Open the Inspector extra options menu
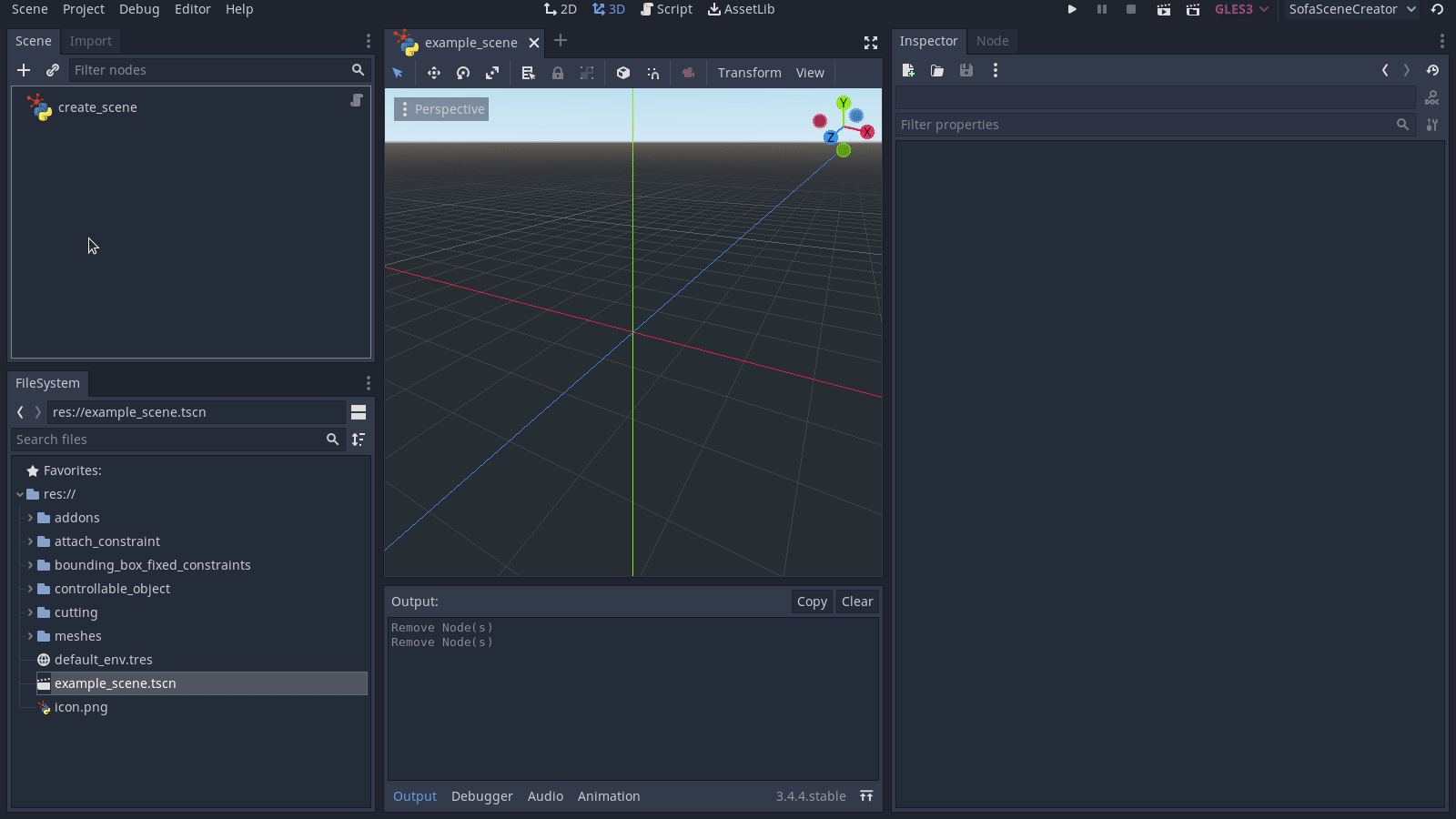 point(996,70)
